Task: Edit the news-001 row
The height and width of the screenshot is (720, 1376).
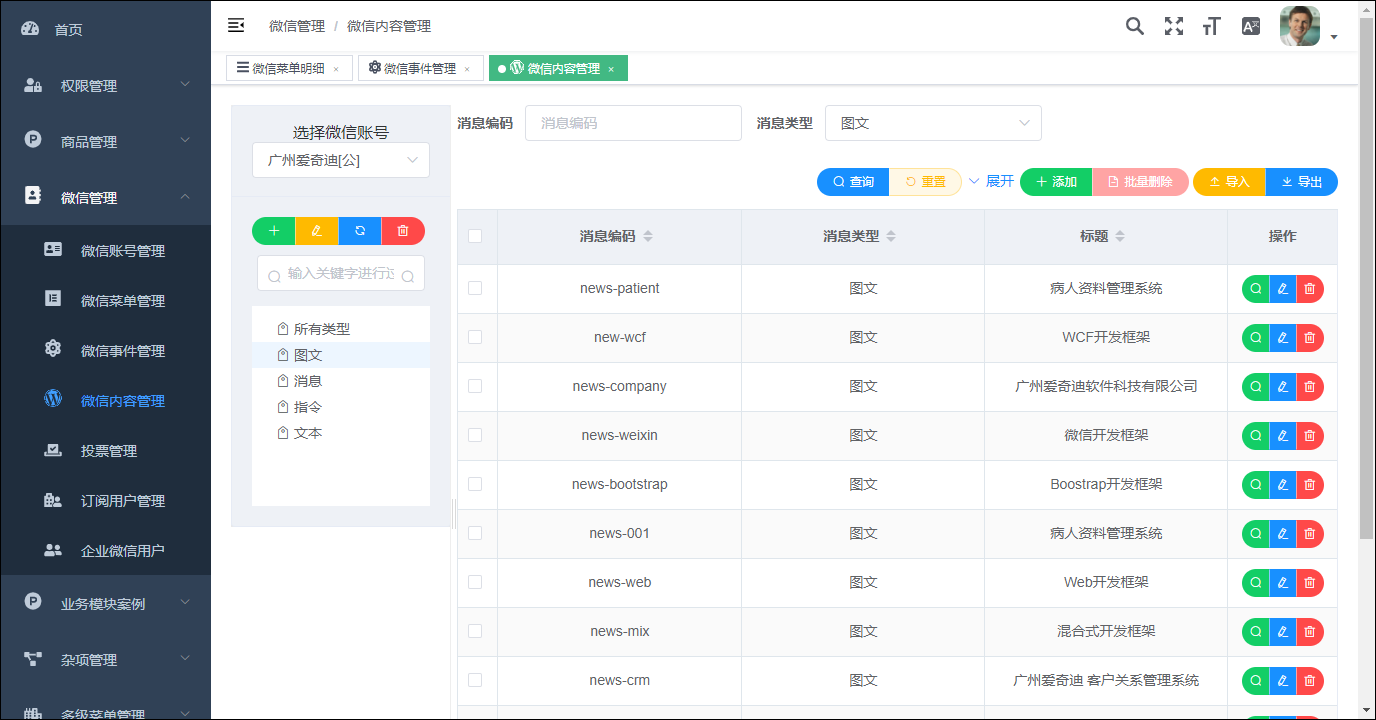Action: point(1283,534)
